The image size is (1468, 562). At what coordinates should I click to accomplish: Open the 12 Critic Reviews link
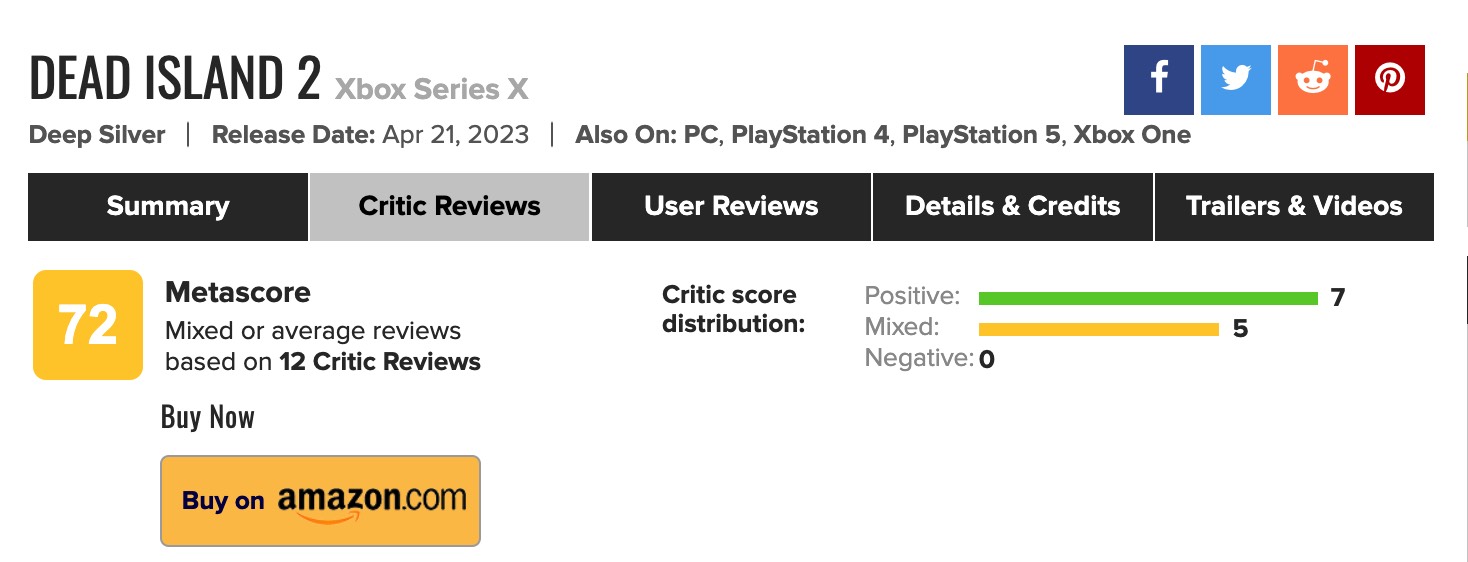coord(380,362)
